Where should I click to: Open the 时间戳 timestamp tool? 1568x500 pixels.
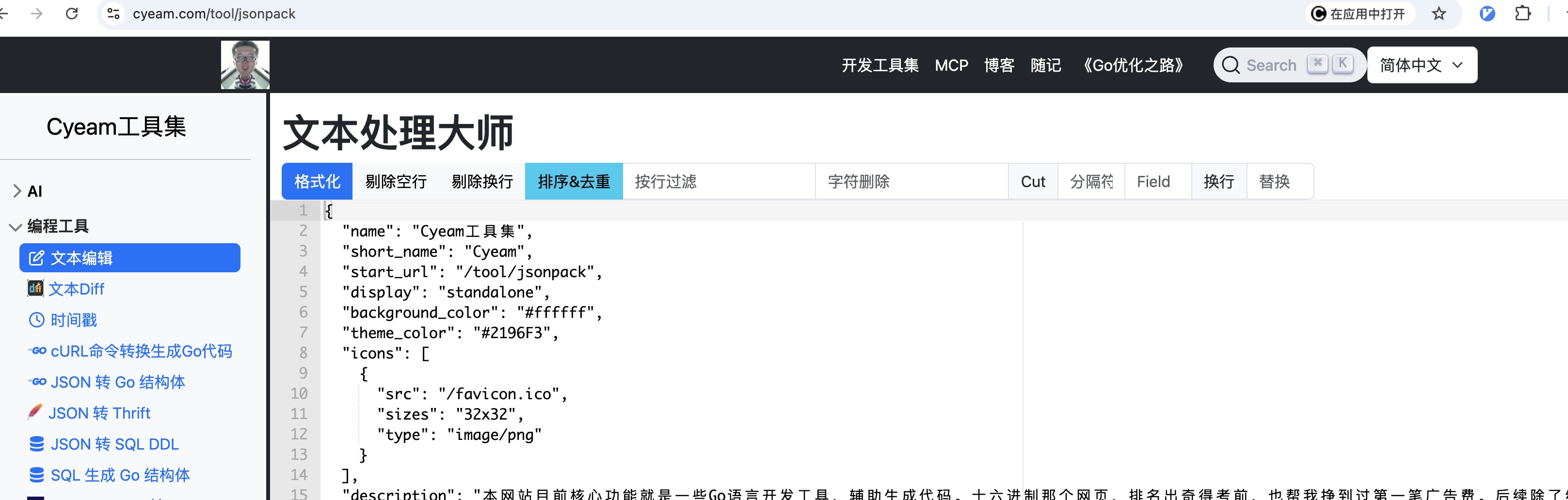coord(73,320)
